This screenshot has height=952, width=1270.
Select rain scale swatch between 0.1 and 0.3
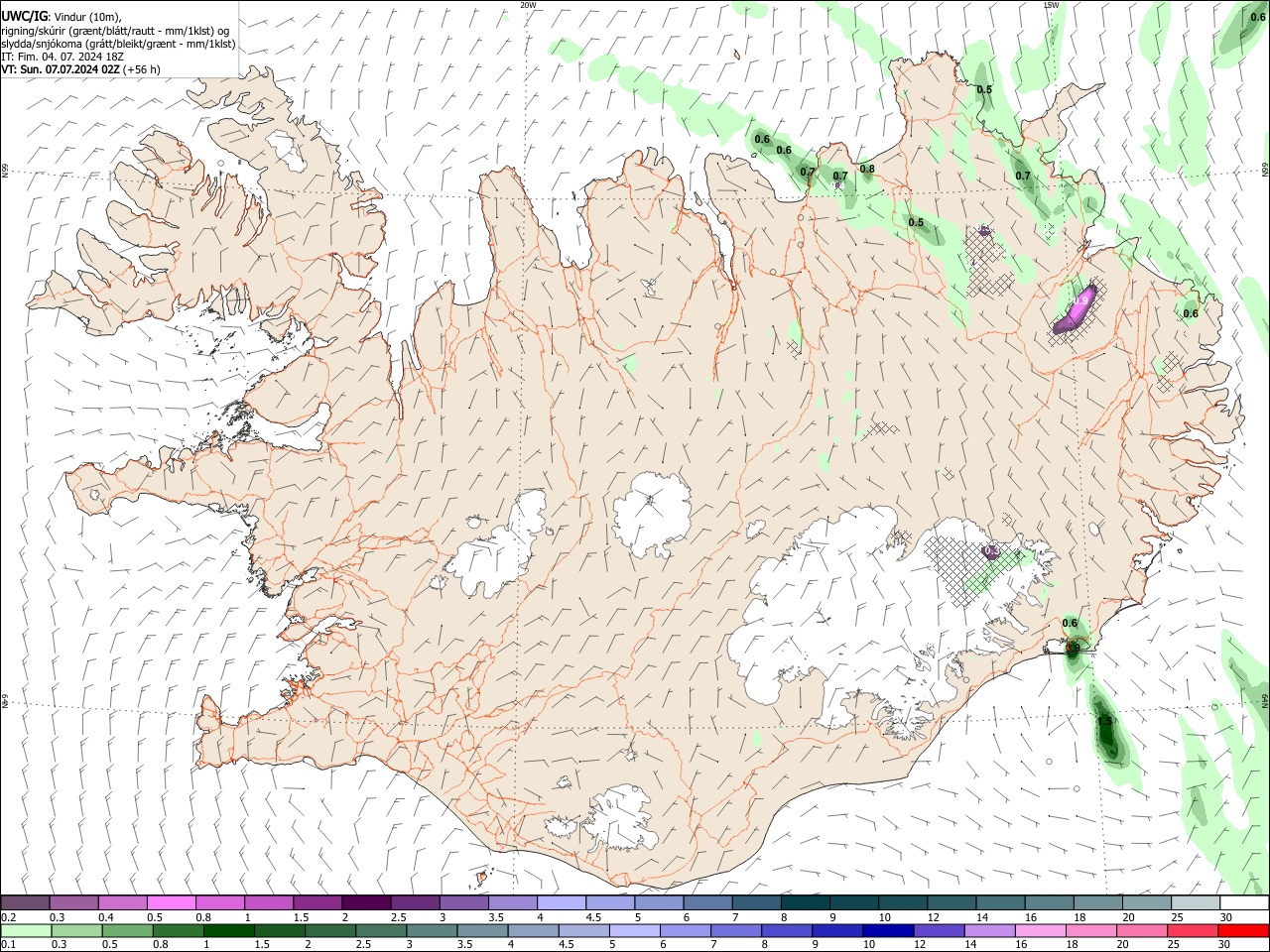tap(26, 931)
